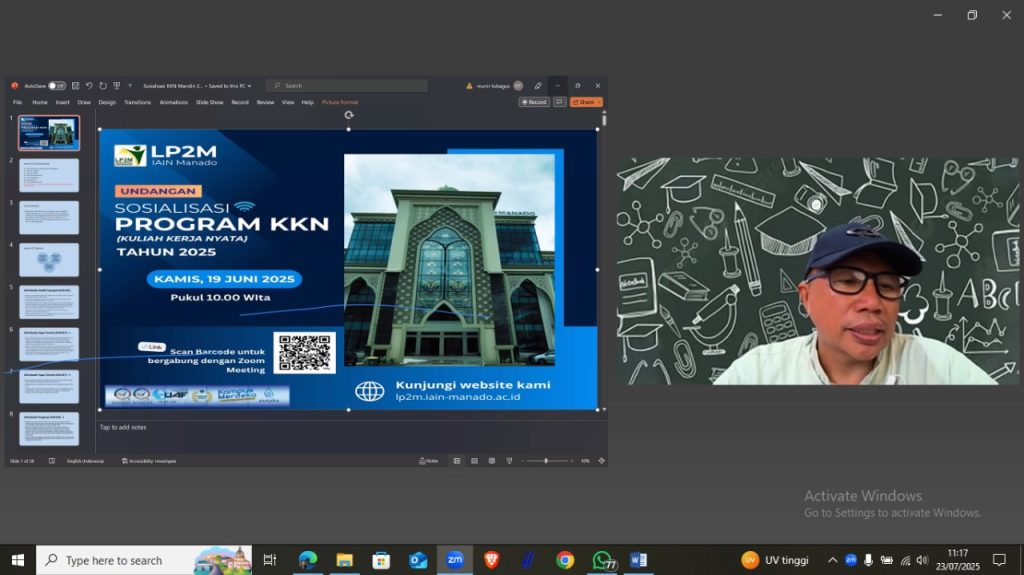This screenshot has width=1024, height=575.
Task: Switch to Slide Sorter view icon
Action: (x=474, y=461)
